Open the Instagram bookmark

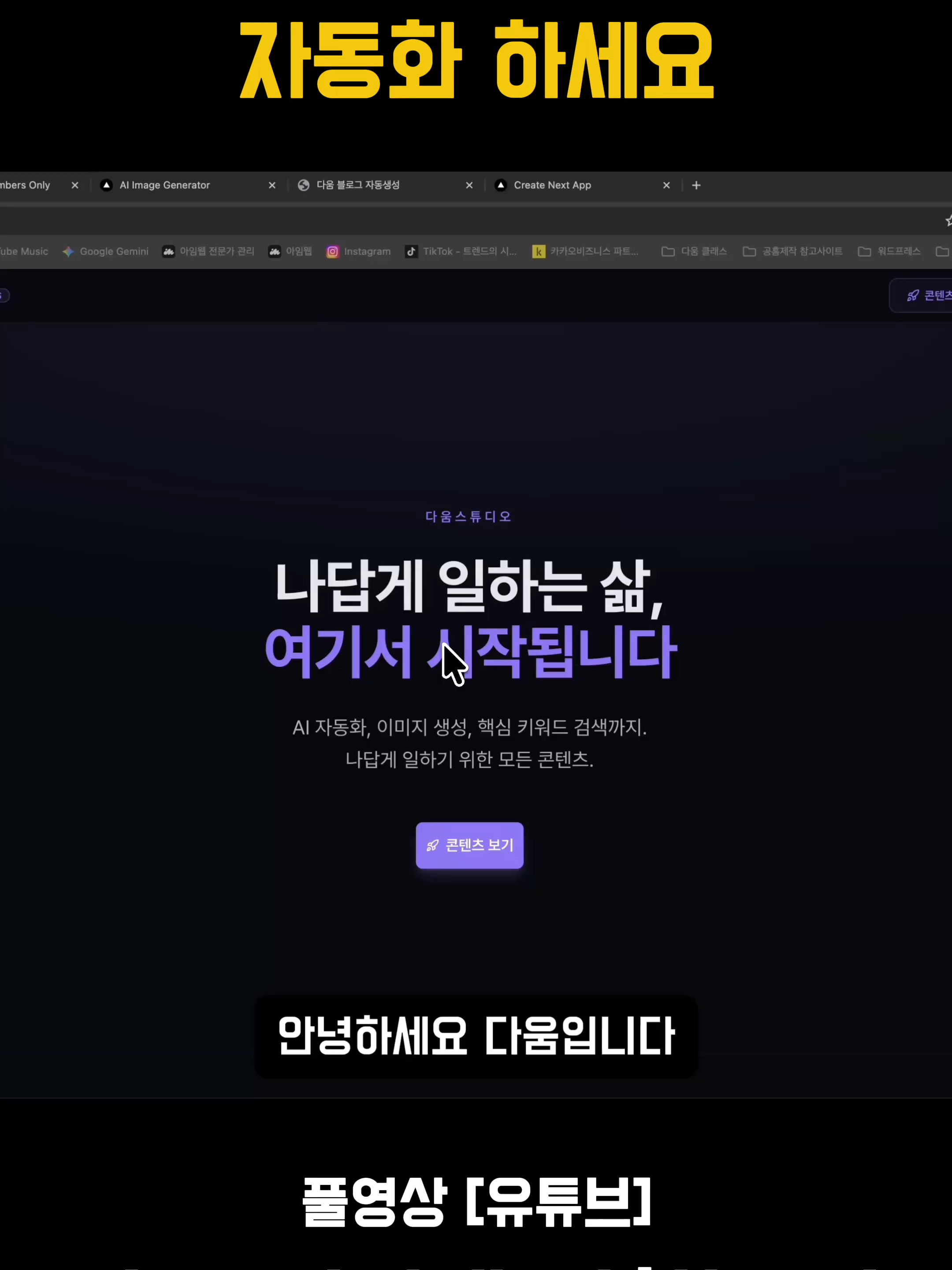(359, 251)
